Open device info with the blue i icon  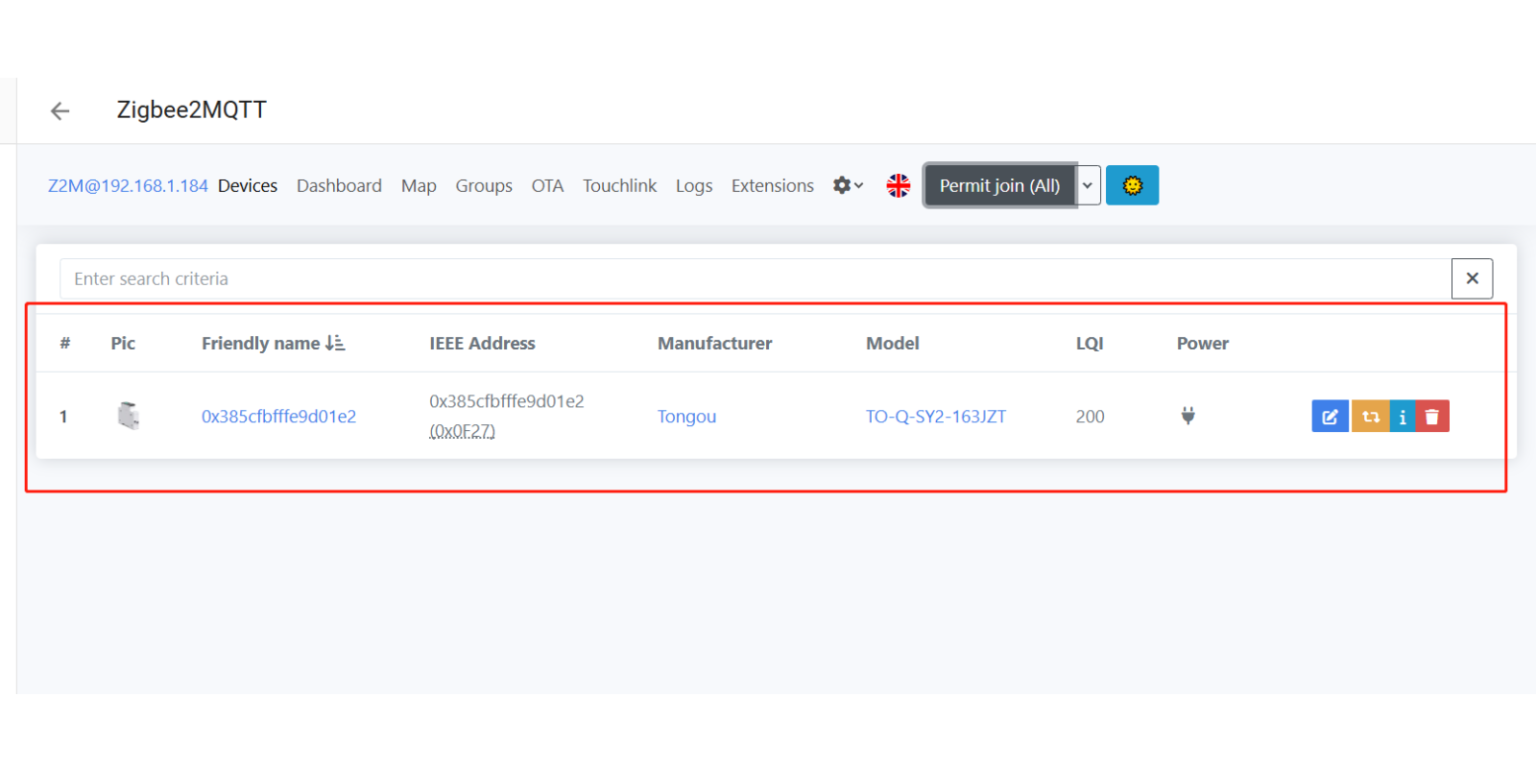point(1402,416)
